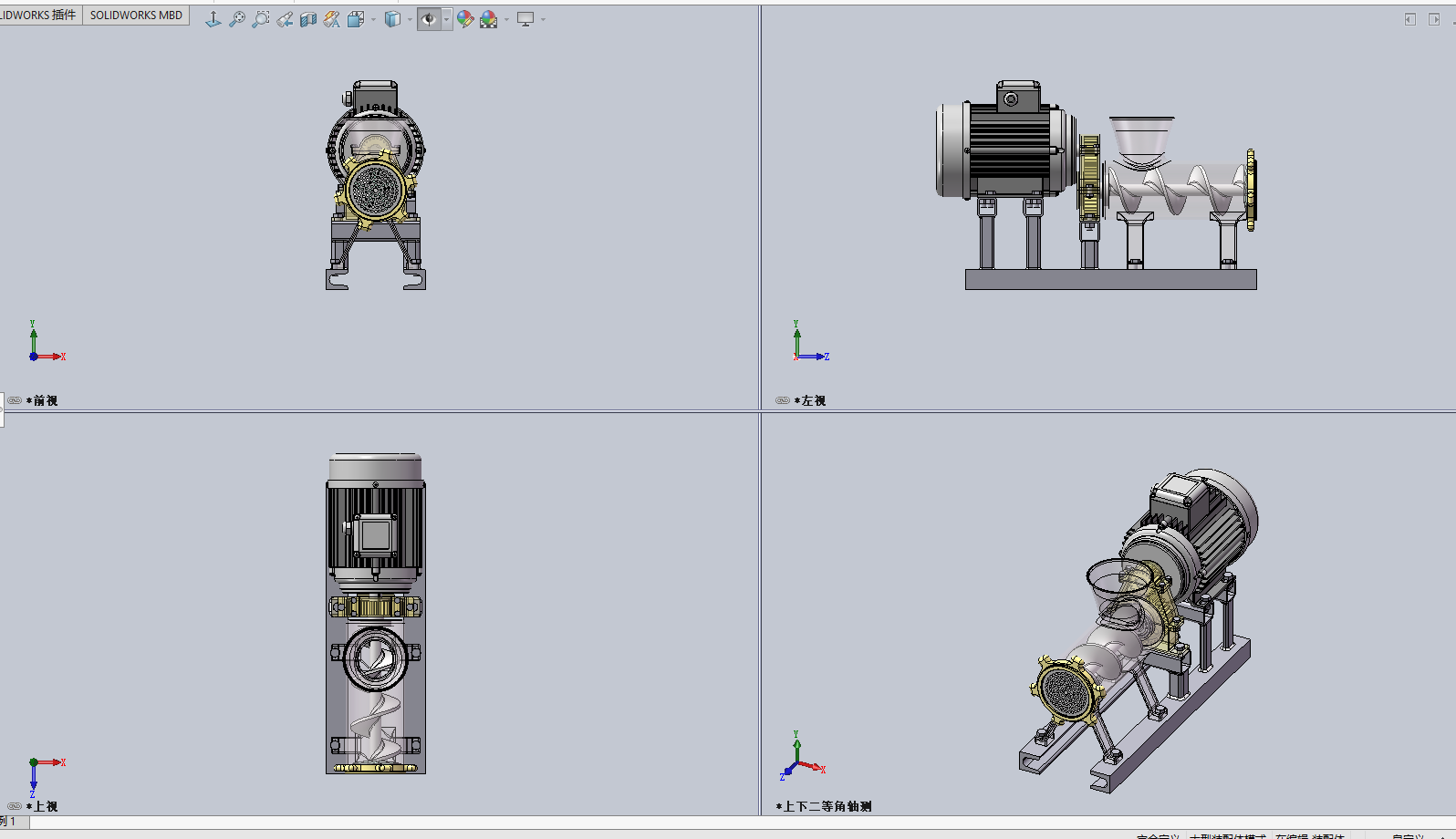Screen dimensions: 1456x839
Task: Click the *左视 view label
Action: pos(810,400)
